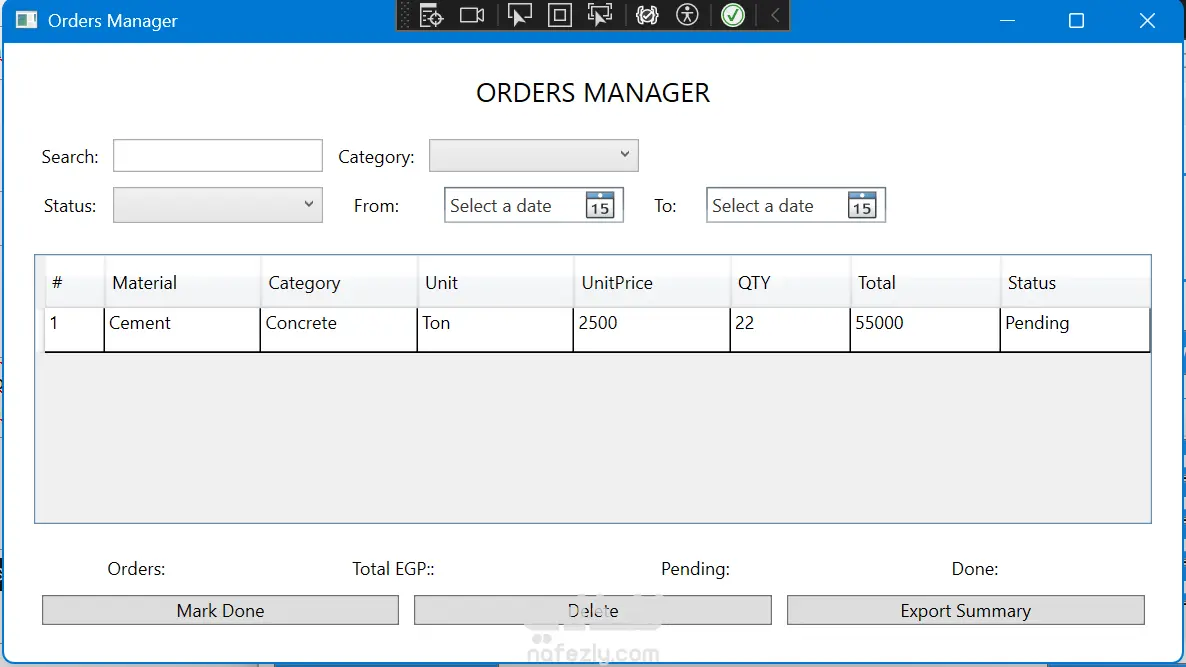Sort by the UnitPrice column header
Screen dimensions: 1186x667
coord(652,282)
